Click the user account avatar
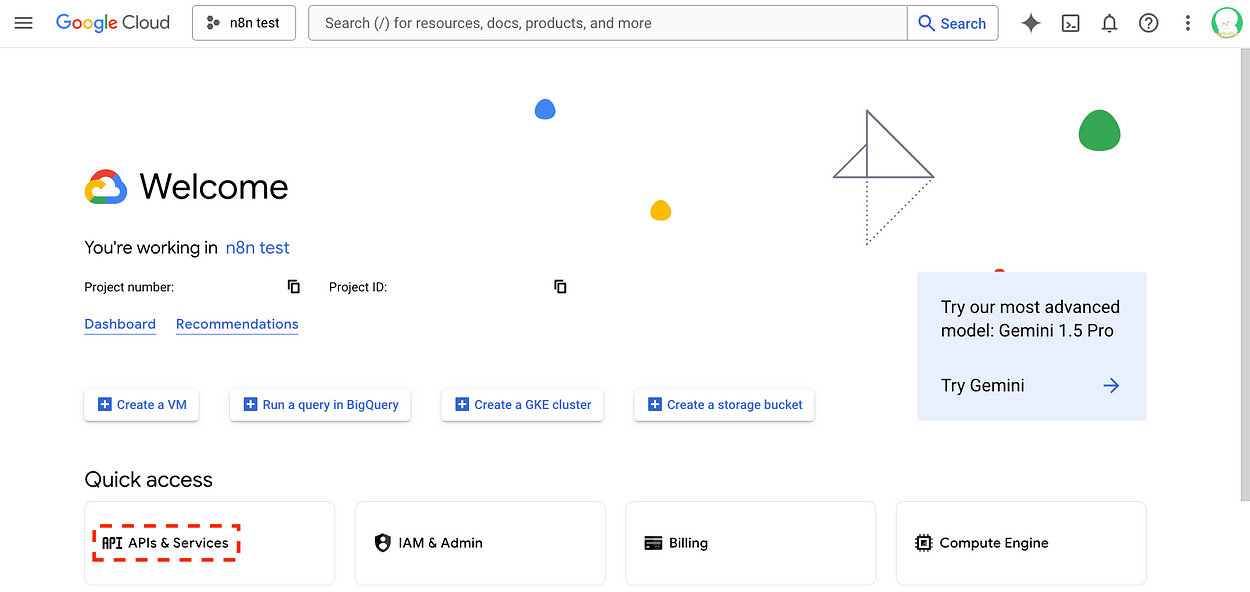The height and width of the screenshot is (592, 1250). (x=1227, y=23)
